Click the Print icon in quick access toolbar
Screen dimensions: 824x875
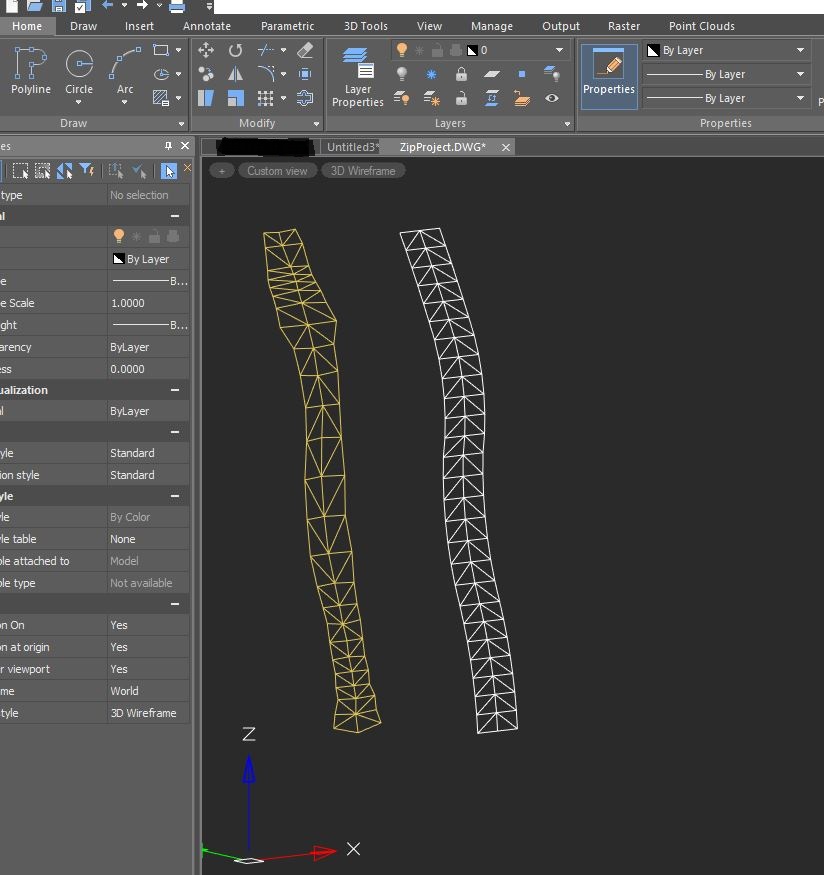click(x=177, y=6)
